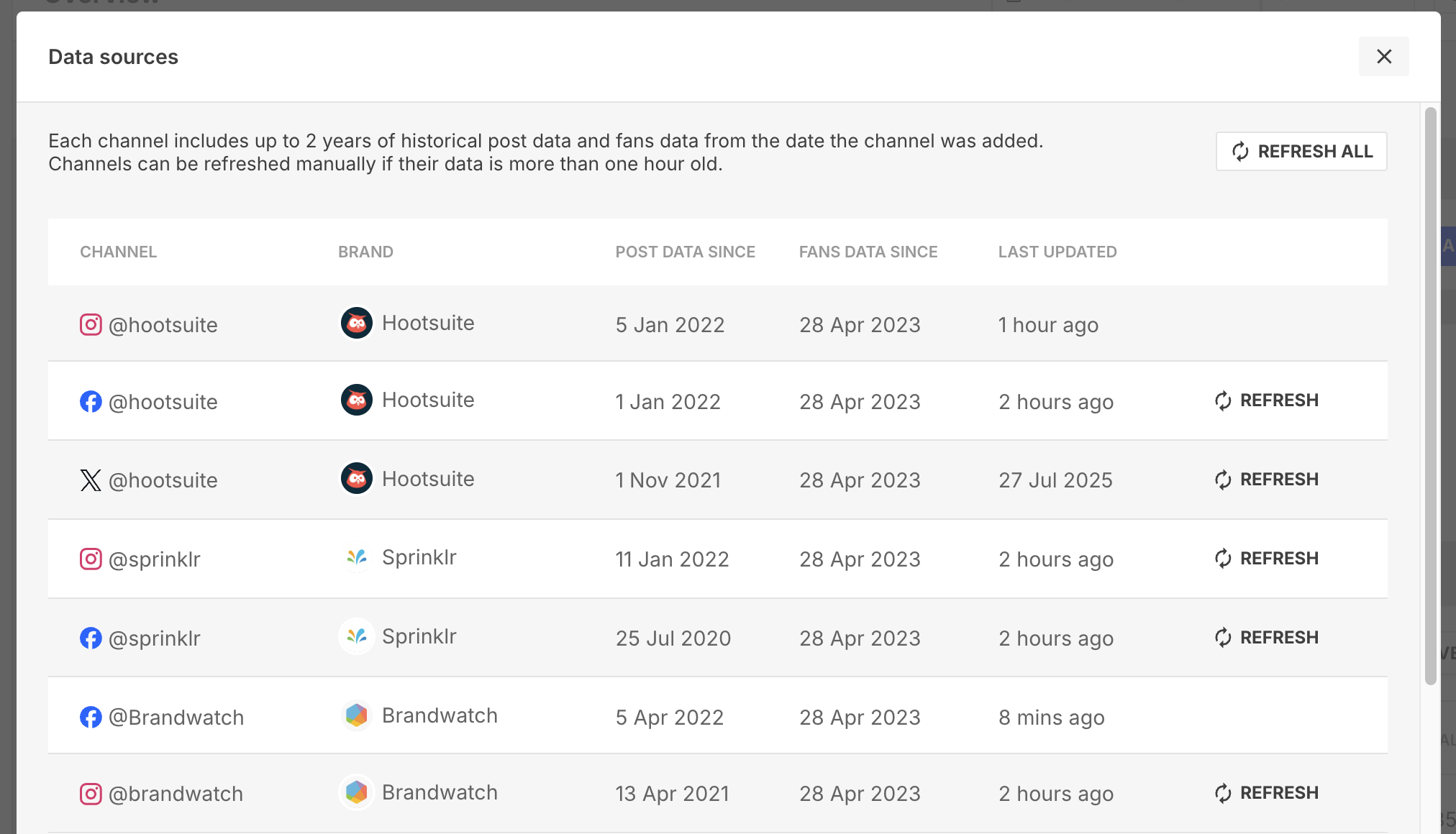Viewport: 1456px width, 834px height.
Task: Refresh the Facebook @hootsuite channel
Action: 1266,400
